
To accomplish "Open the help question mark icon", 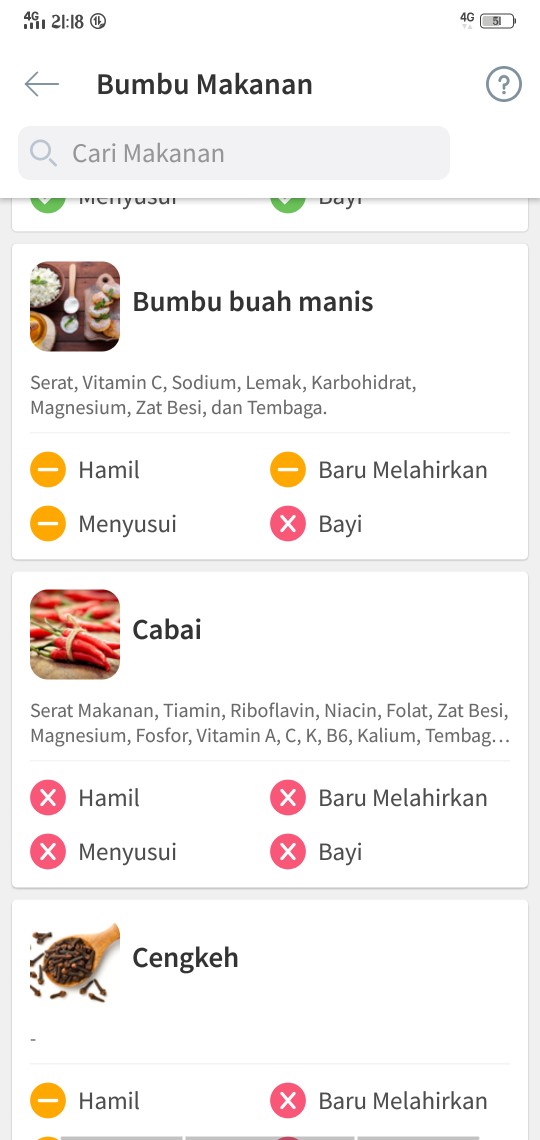I will (x=504, y=84).
